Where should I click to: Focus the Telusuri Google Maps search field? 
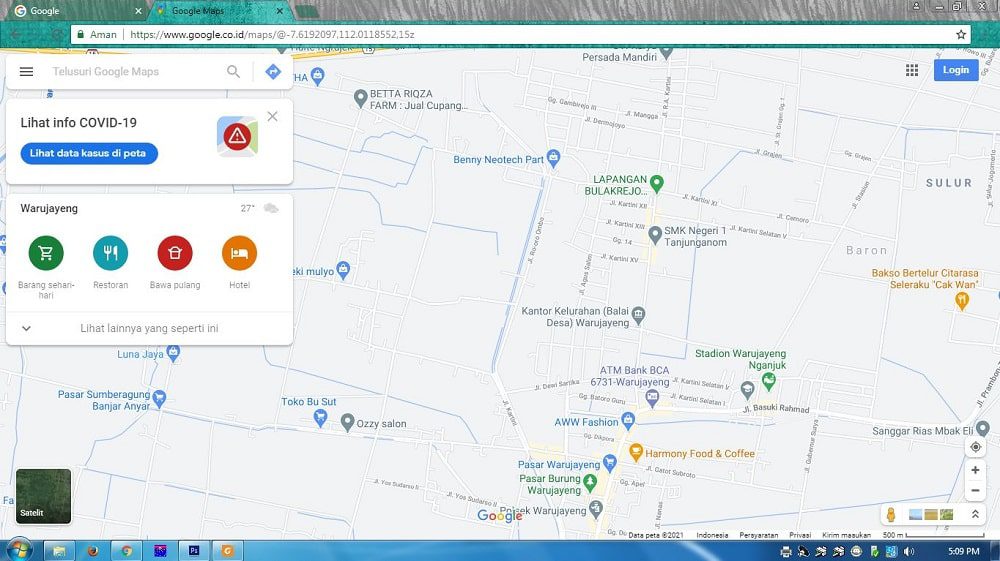point(134,71)
